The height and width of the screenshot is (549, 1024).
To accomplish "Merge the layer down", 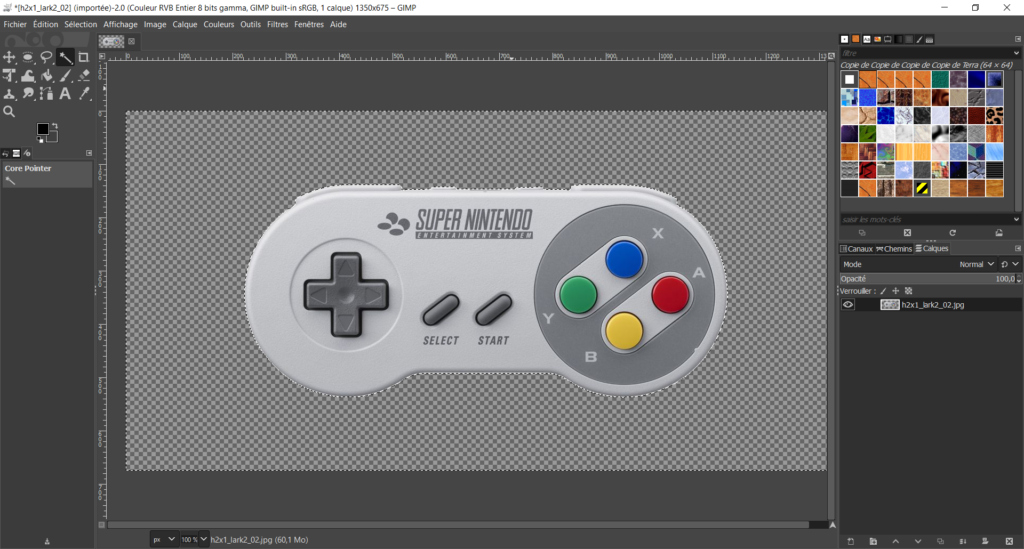I will point(963,541).
